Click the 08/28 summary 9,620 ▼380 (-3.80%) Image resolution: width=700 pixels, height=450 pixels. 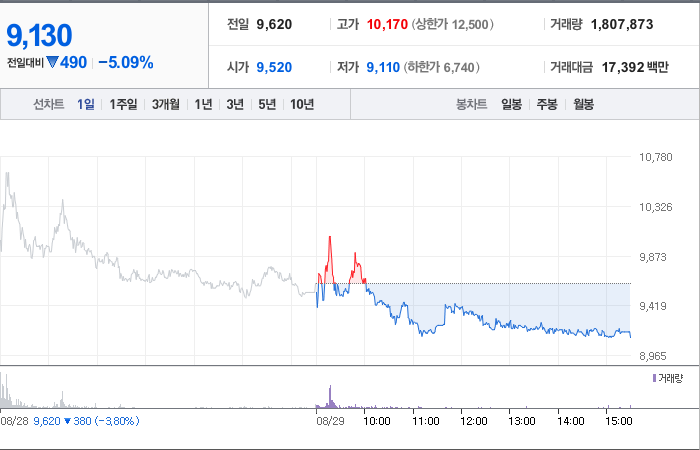[x=86, y=421]
